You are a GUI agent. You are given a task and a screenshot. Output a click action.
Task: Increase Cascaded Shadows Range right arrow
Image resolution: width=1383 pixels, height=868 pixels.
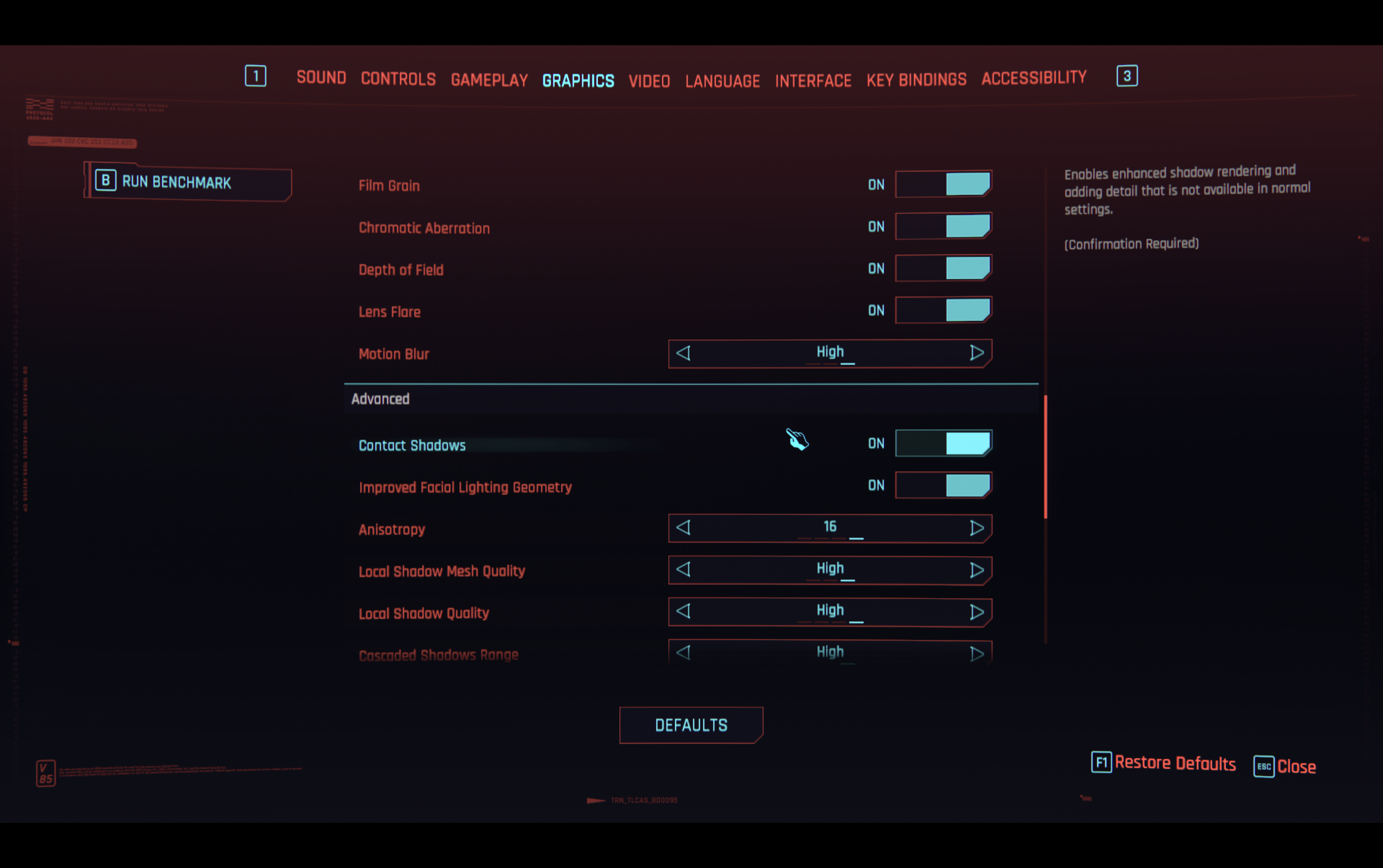coord(976,654)
